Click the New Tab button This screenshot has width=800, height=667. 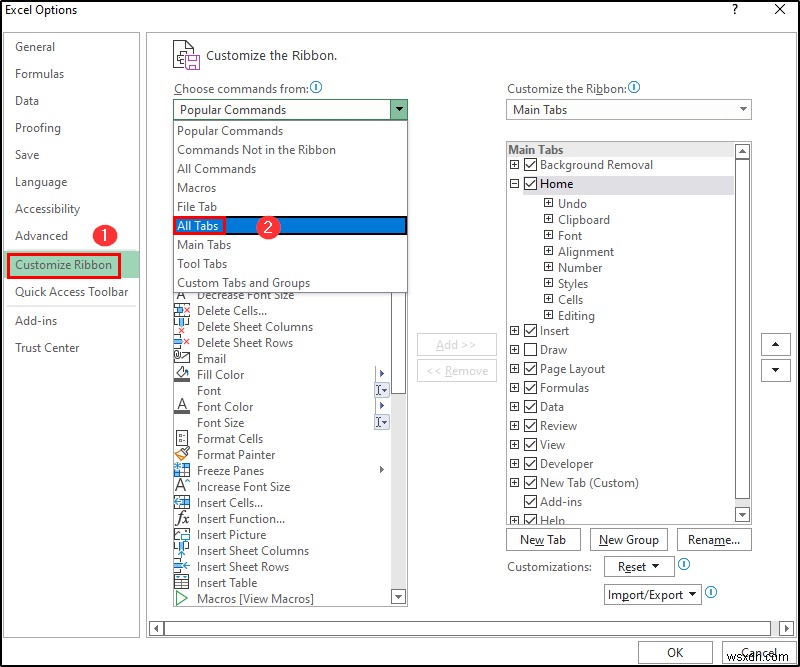pos(544,539)
